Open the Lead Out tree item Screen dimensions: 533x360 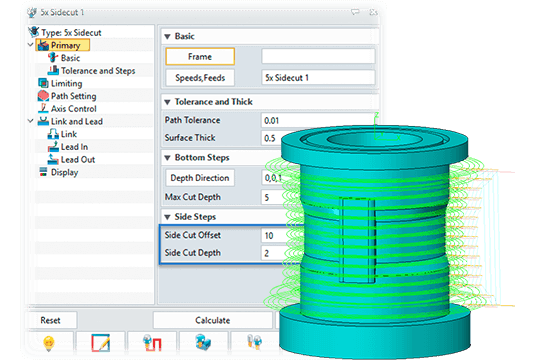point(78,159)
